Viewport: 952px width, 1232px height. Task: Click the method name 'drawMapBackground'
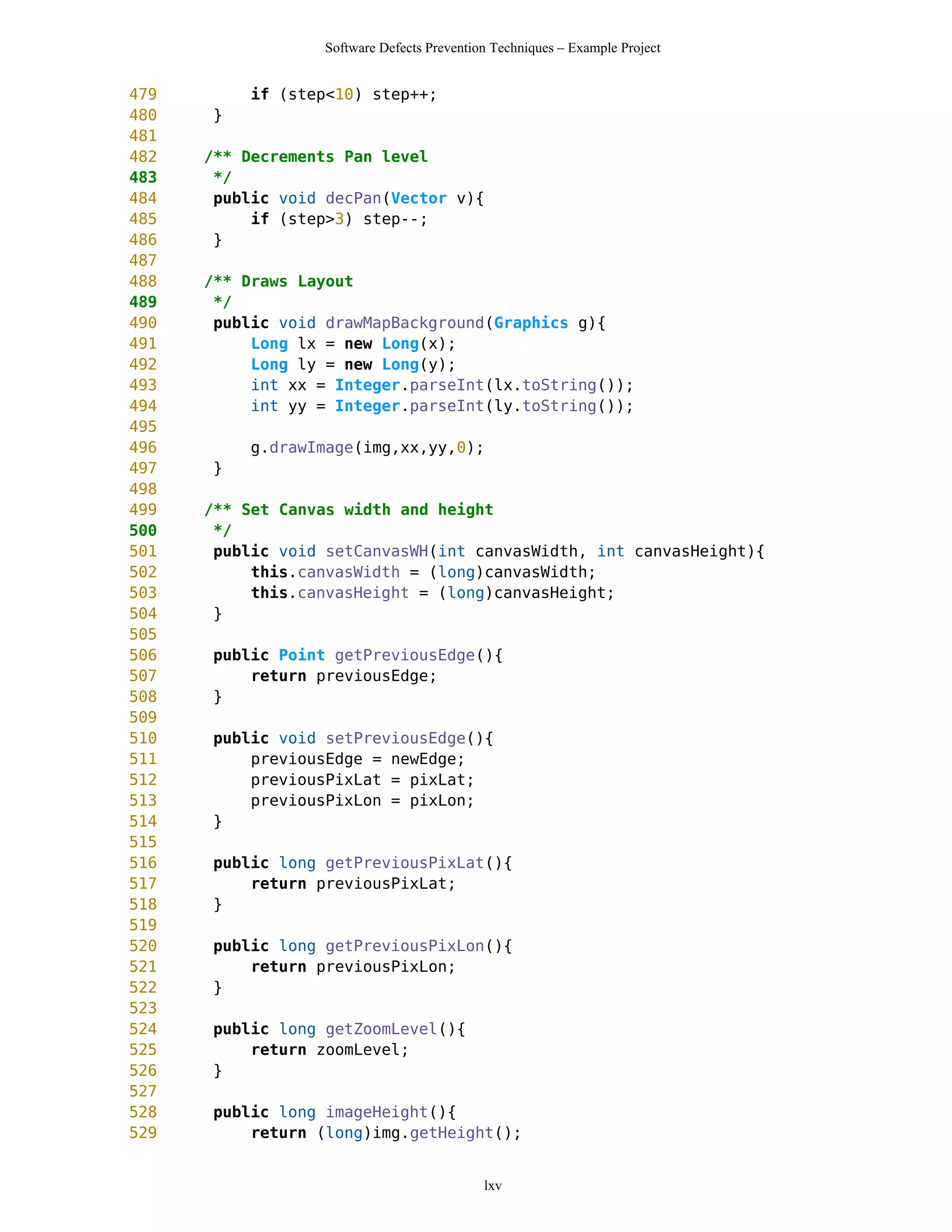point(404,323)
